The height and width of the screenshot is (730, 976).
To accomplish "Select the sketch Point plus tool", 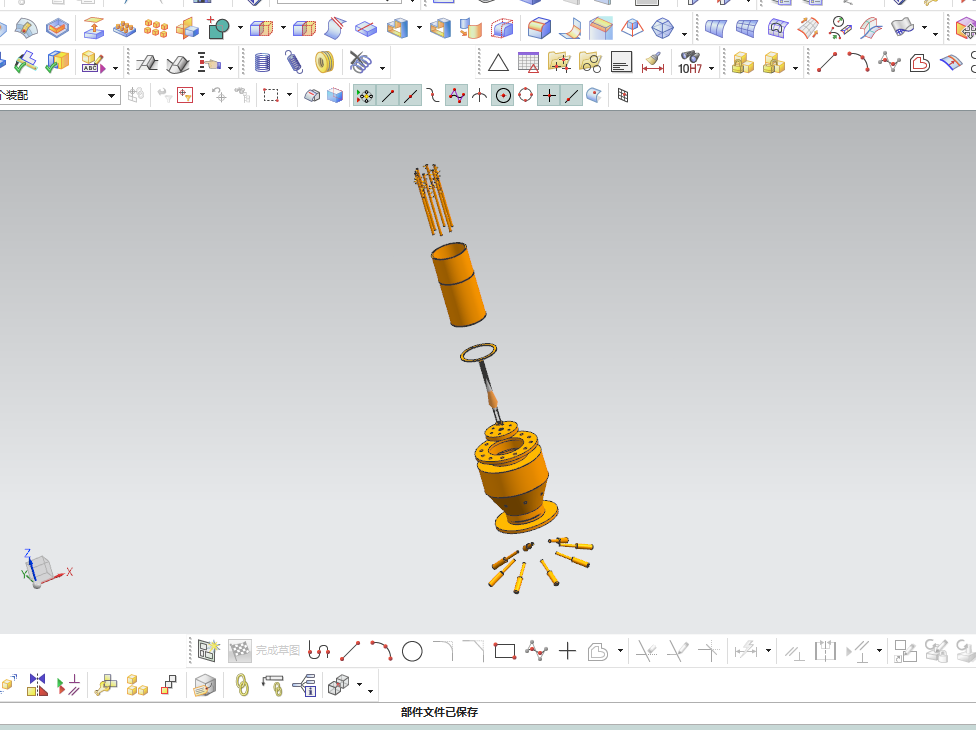I will point(567,651).
